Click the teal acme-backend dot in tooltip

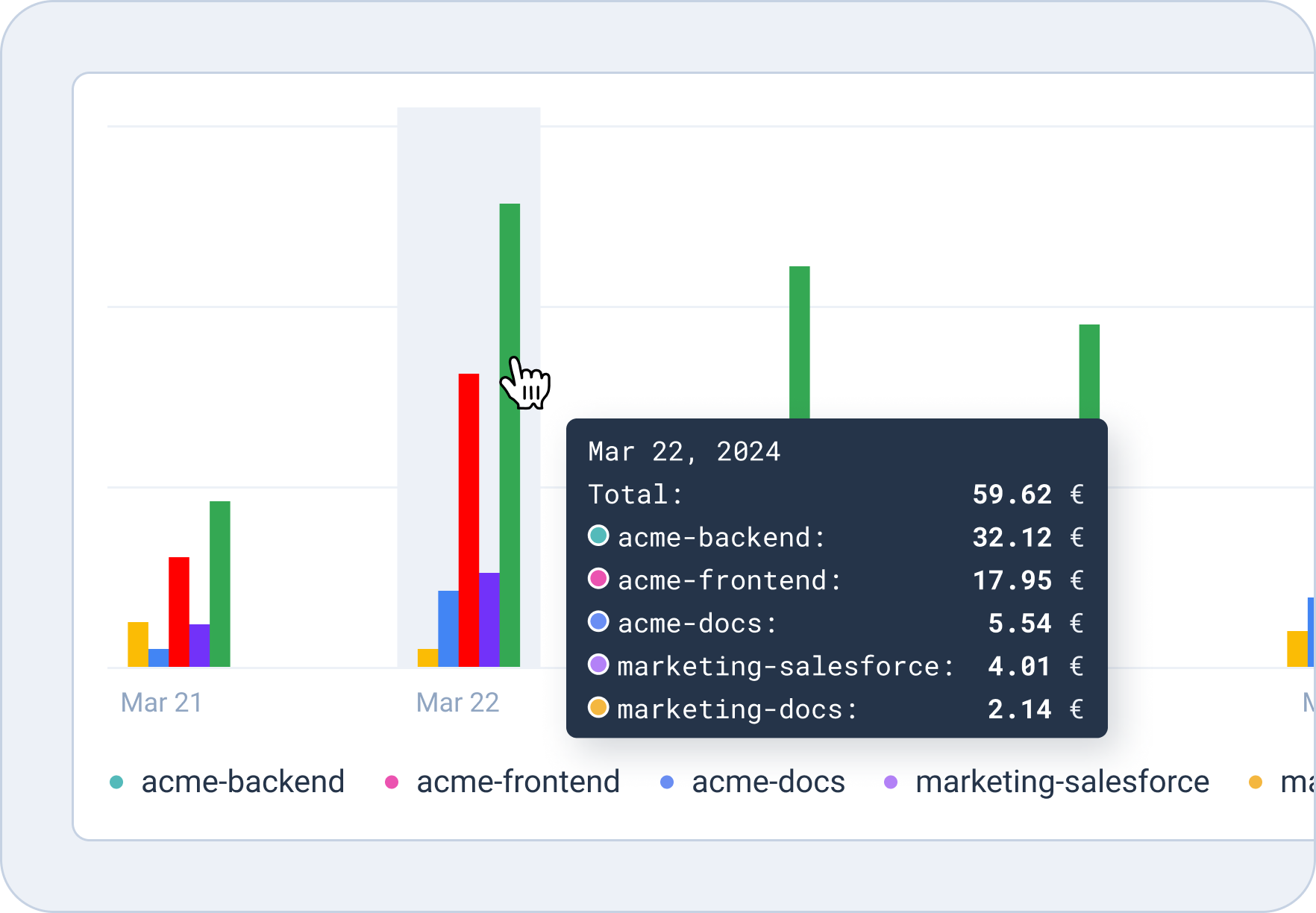(x=598, y=536)
